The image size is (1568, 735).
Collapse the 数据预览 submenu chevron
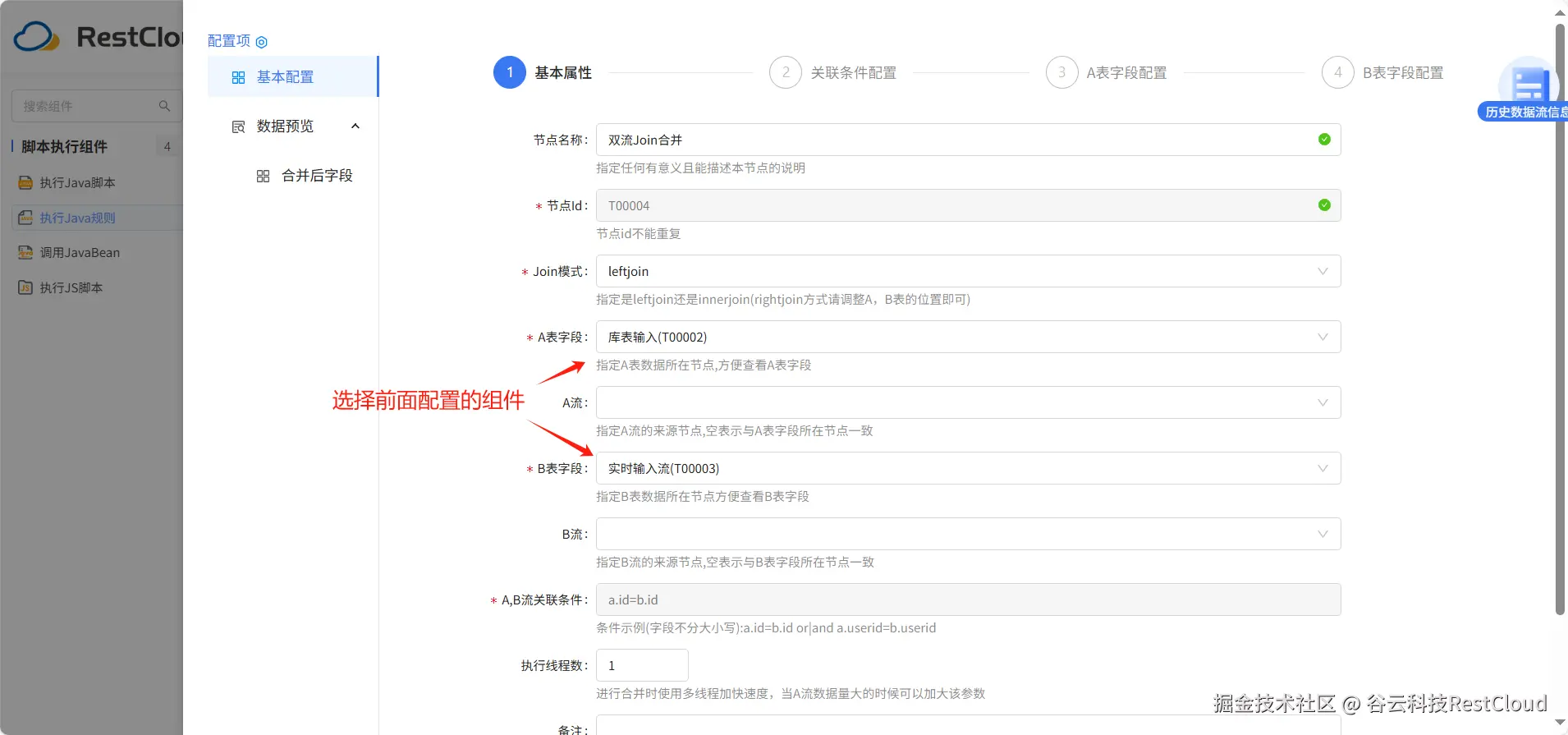(355, 126)
